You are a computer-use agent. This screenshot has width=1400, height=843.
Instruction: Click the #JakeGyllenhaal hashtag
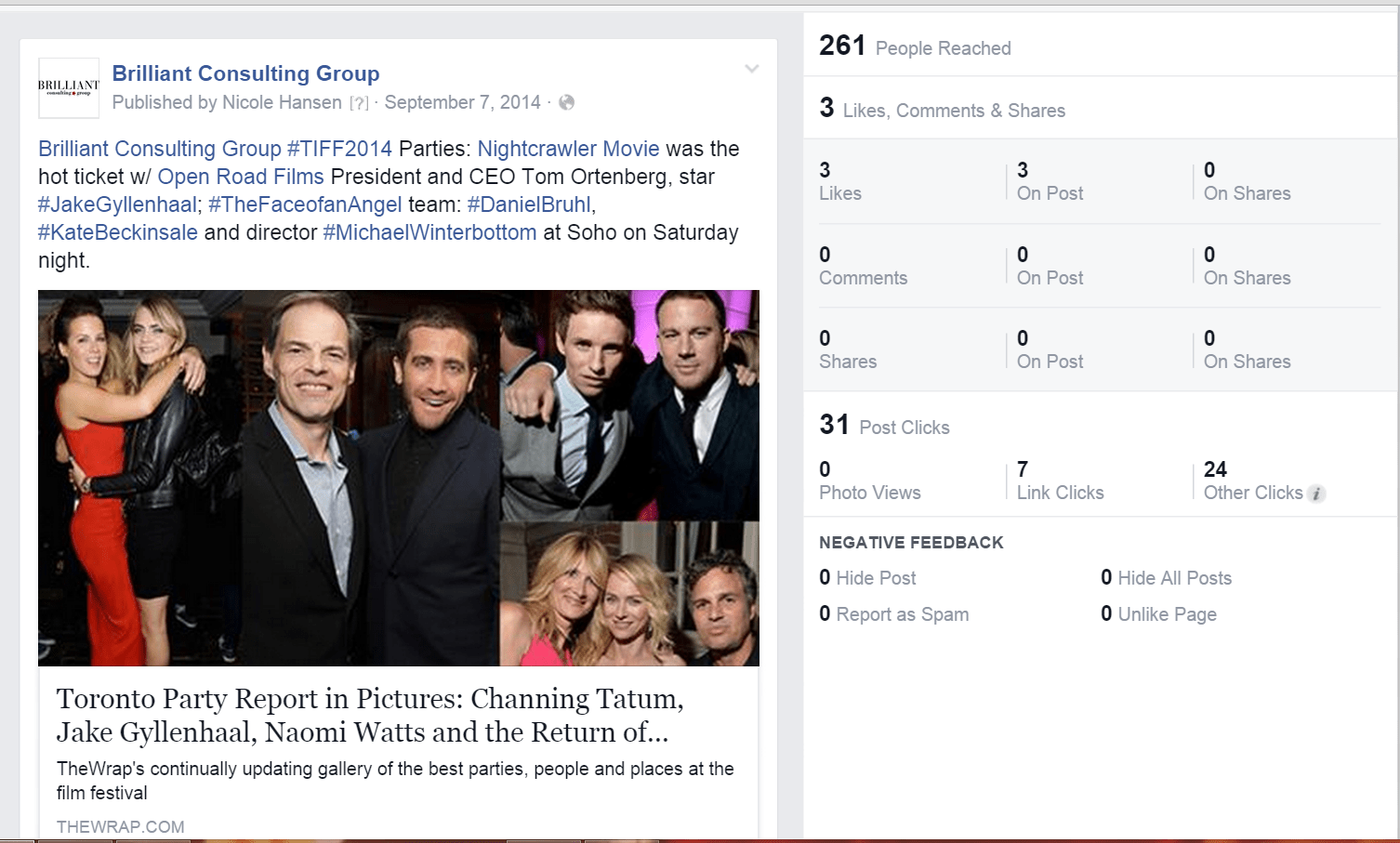117,204
